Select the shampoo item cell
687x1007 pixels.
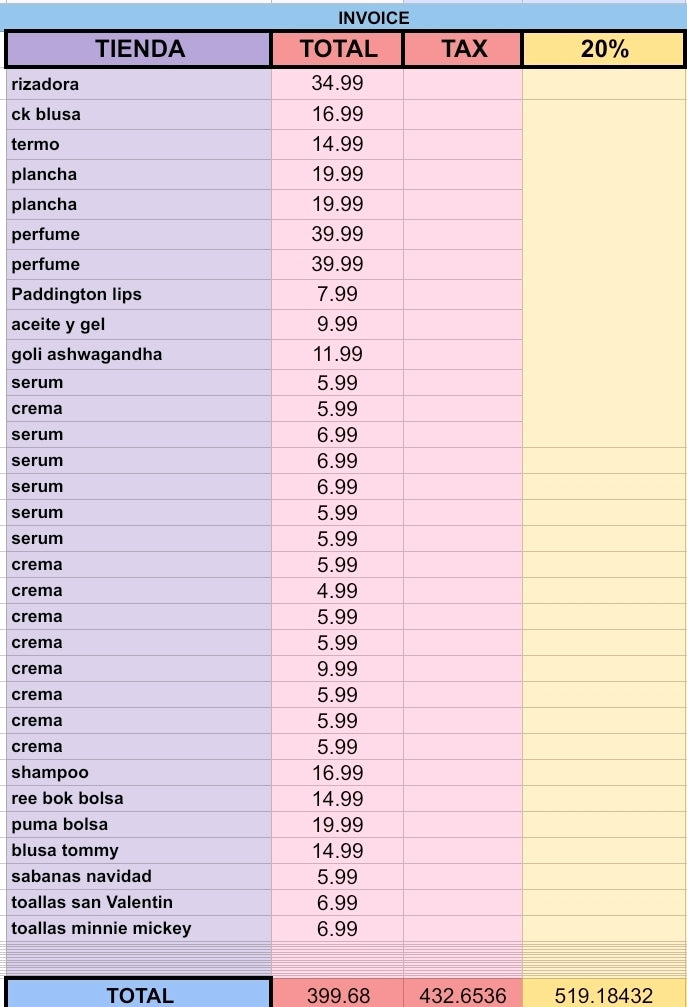pos(139,773)
